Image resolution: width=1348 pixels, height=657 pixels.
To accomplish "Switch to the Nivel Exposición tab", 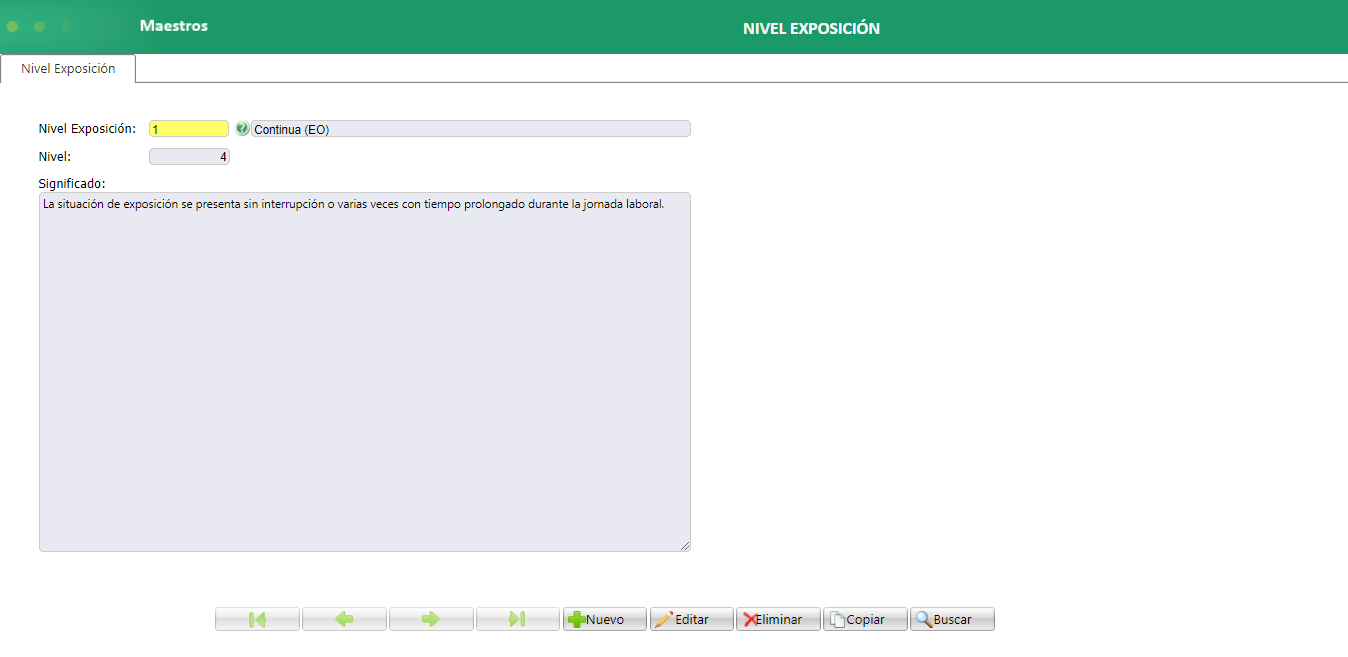I will (67, 68).
